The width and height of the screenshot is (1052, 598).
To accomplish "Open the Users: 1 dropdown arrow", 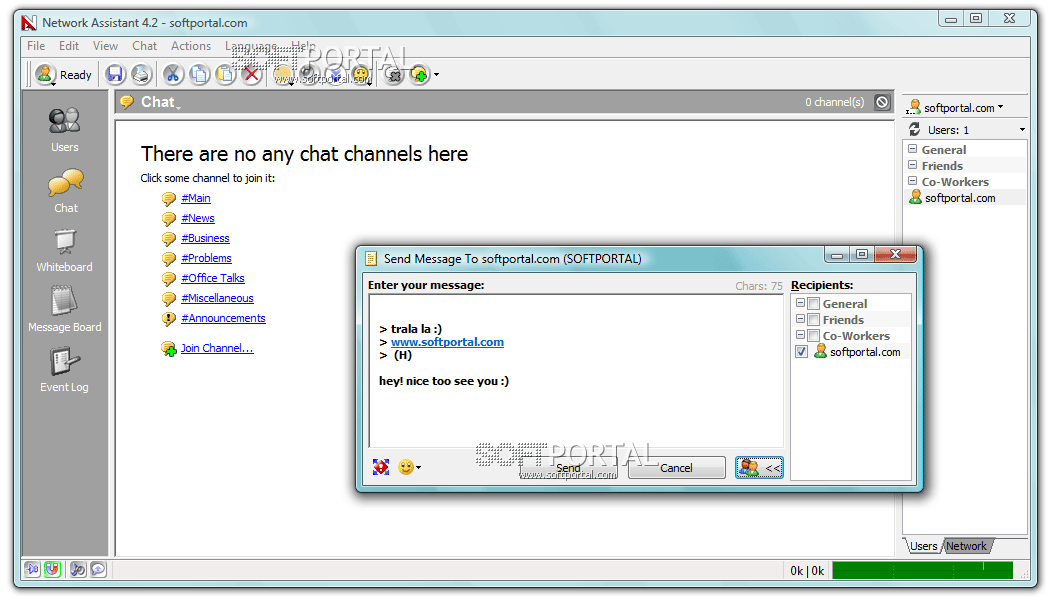I will click(1022, 130).
